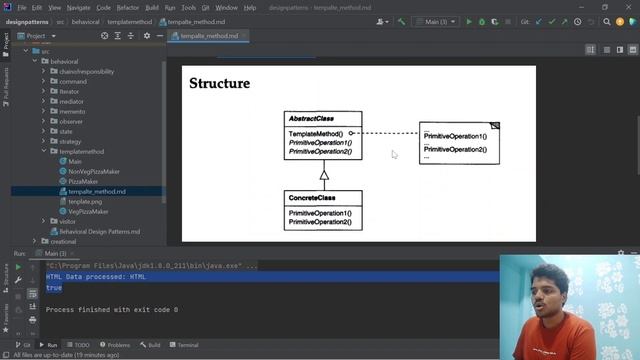Open the File menu
640x360 pixels.
(x=22, y=8)
